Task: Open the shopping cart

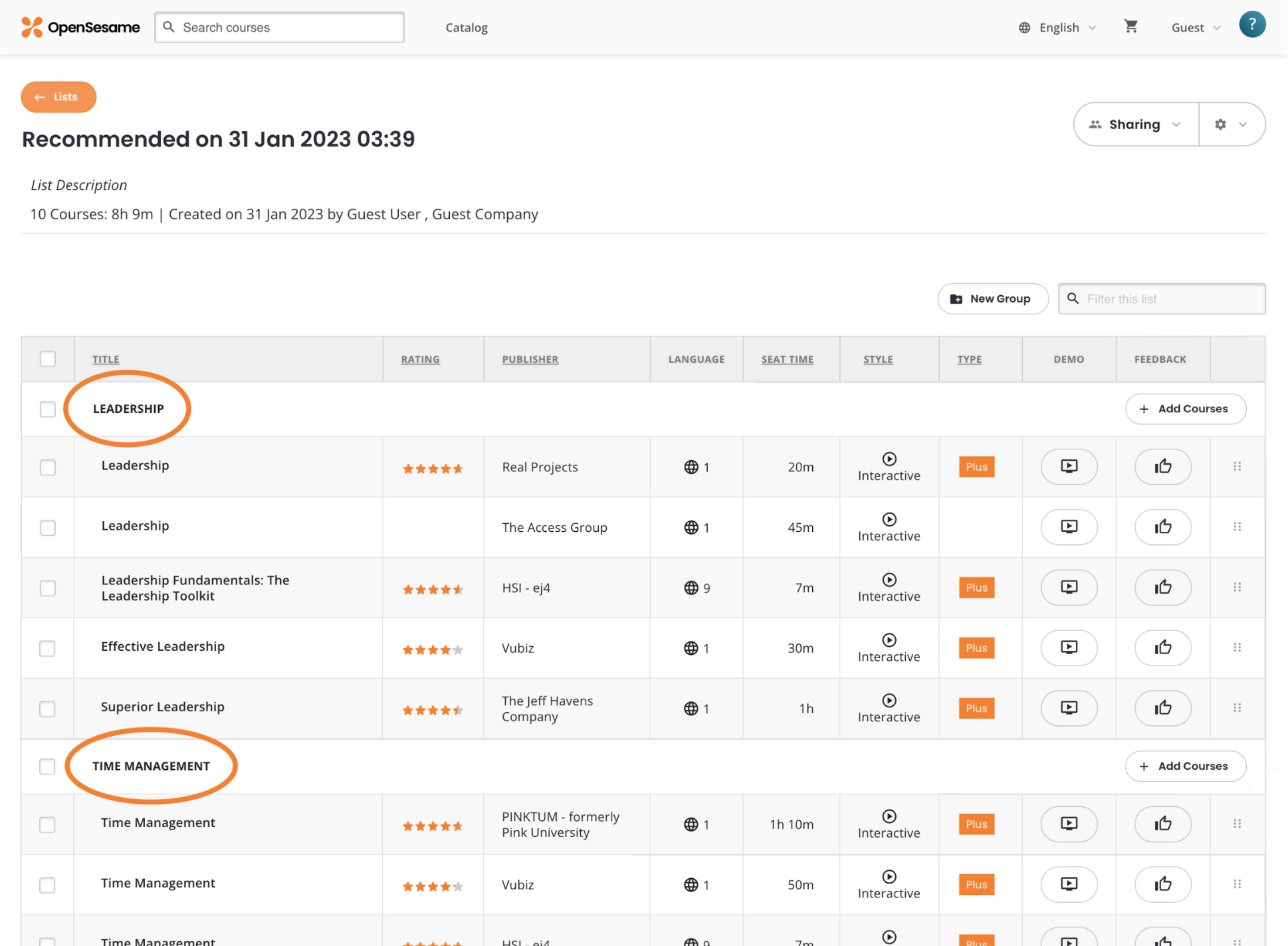Action: click(1130, 27)
